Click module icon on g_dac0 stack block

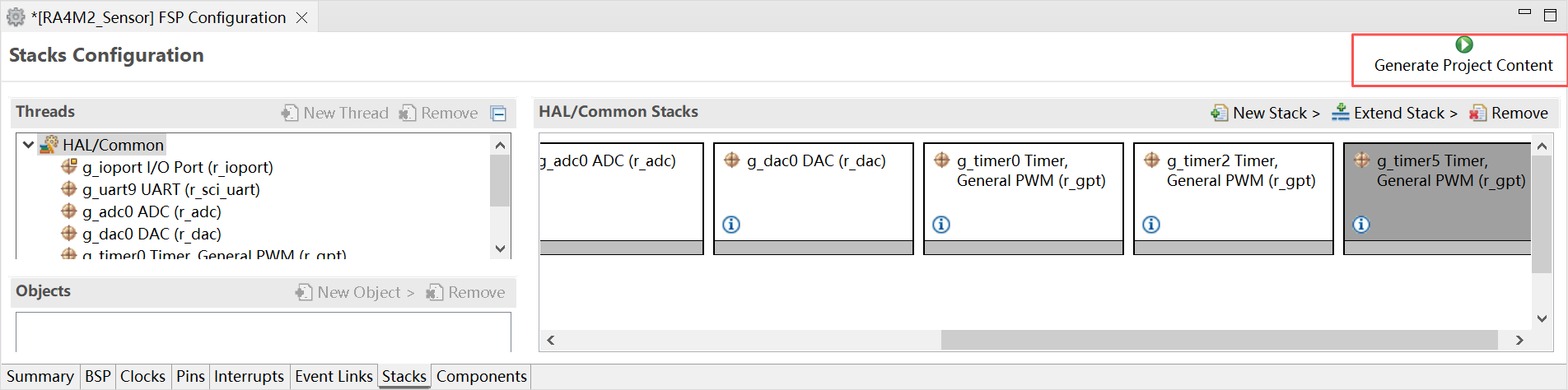click(x=731, y=160)
